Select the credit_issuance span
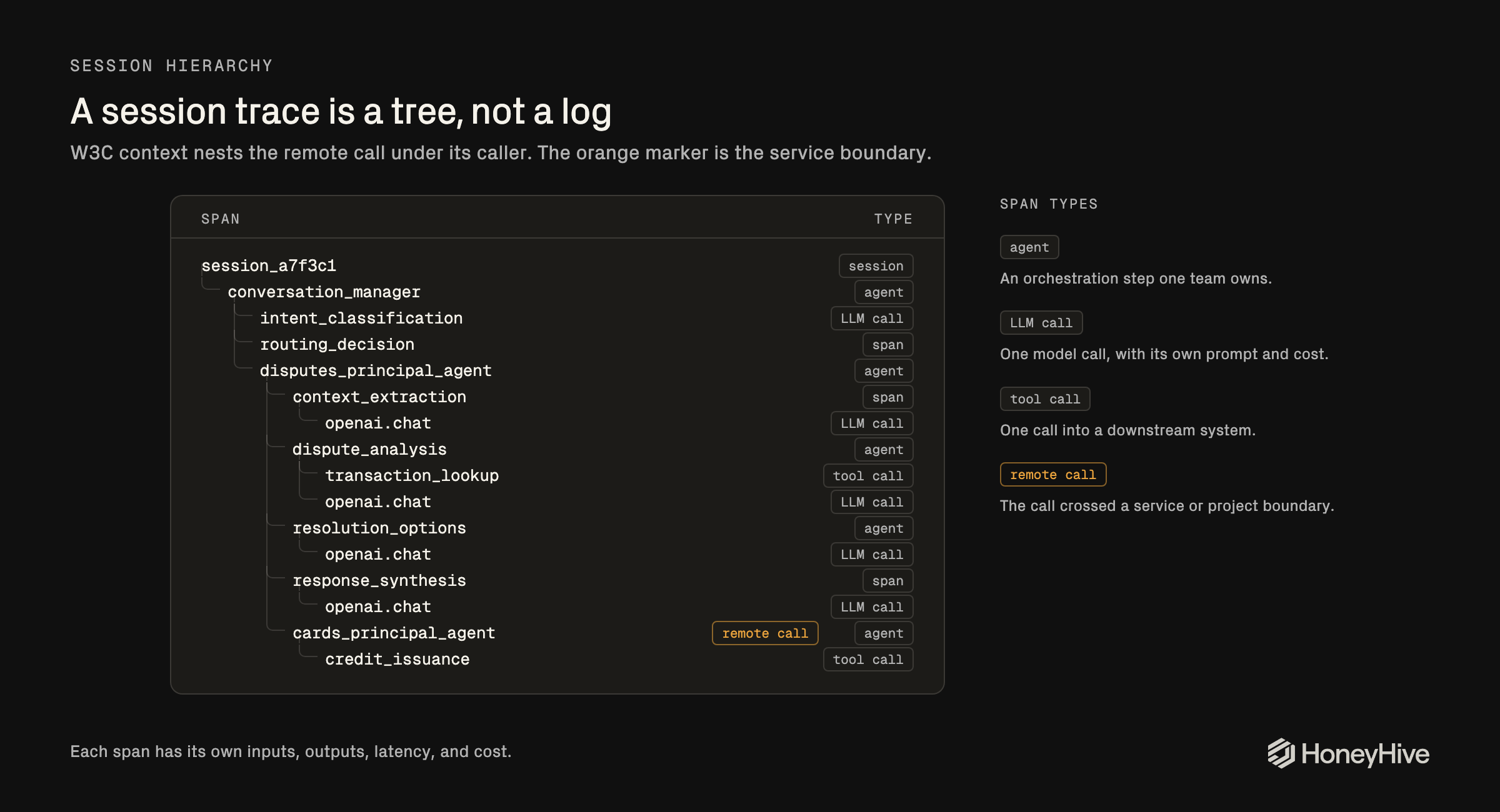The image size is (1500, 812). (397, 660)
